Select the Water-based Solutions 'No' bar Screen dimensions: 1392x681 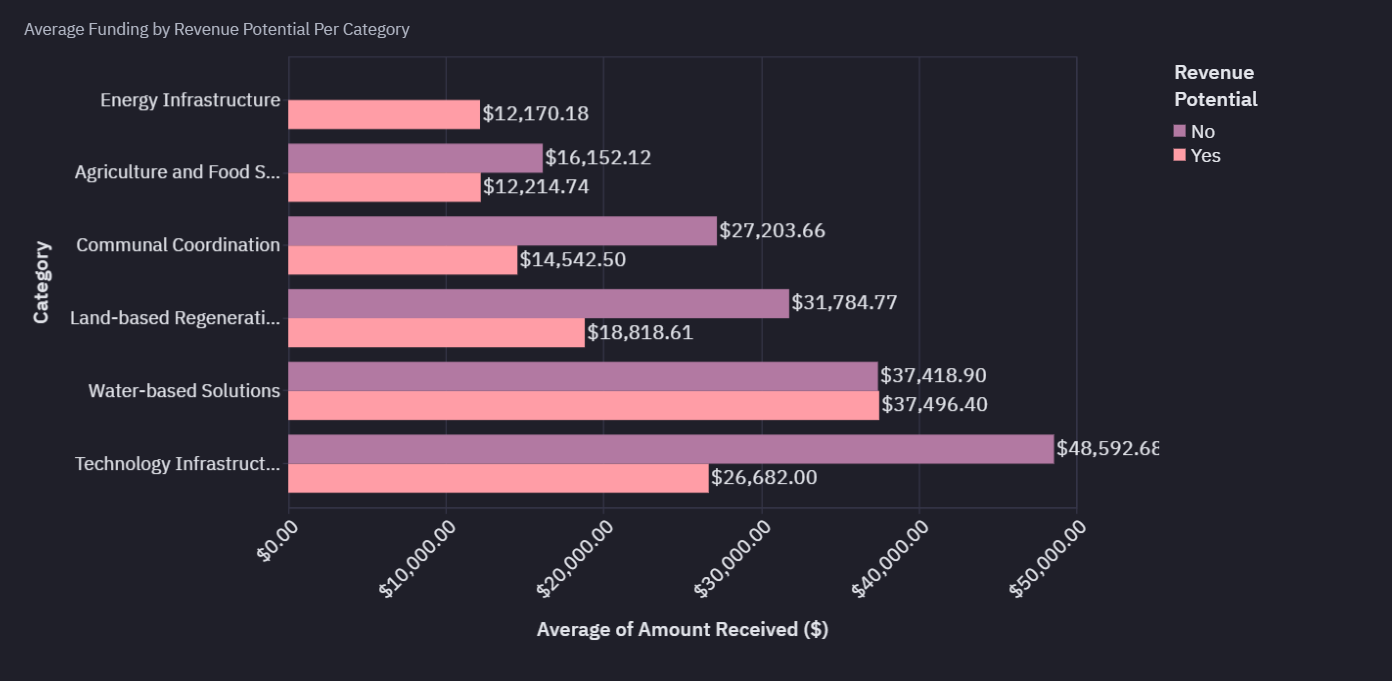[582, 376]
